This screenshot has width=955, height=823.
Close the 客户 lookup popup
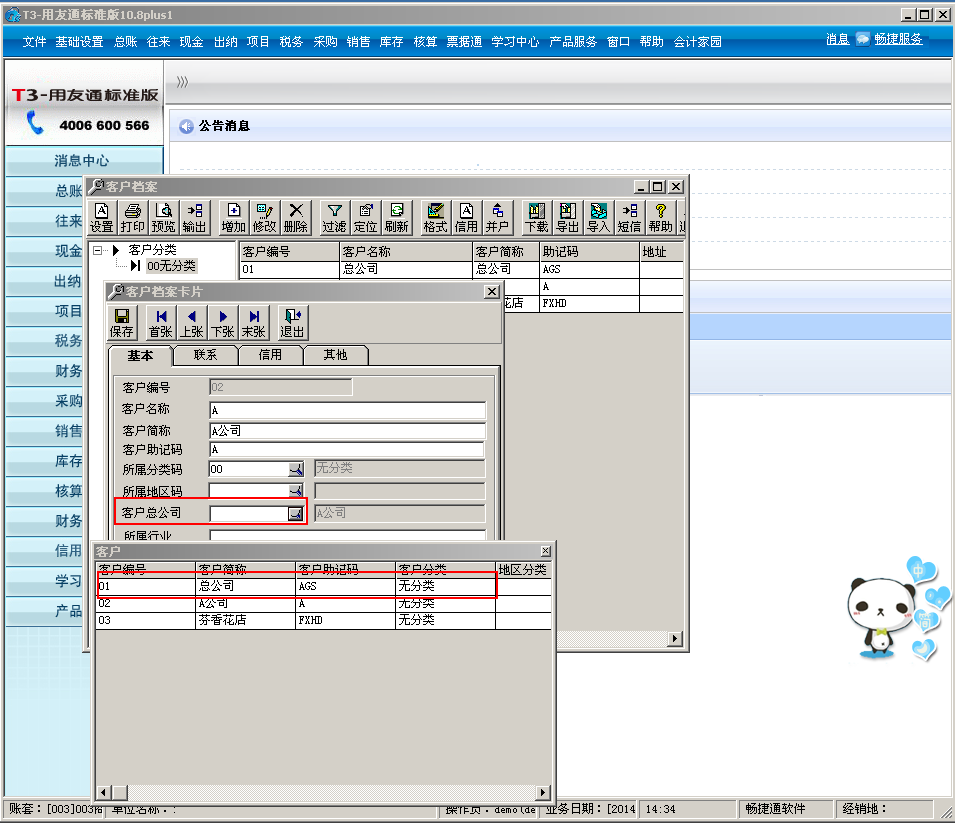click(546, 551)
